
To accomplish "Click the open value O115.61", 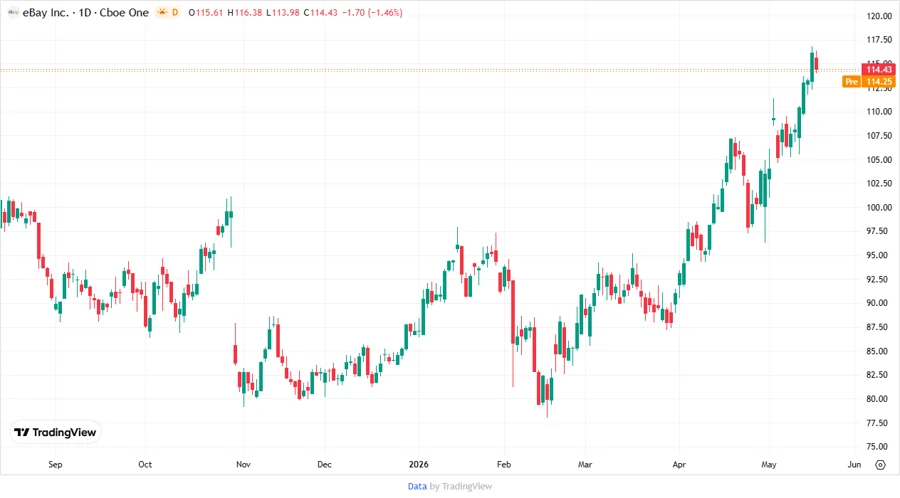I will 205,12.
